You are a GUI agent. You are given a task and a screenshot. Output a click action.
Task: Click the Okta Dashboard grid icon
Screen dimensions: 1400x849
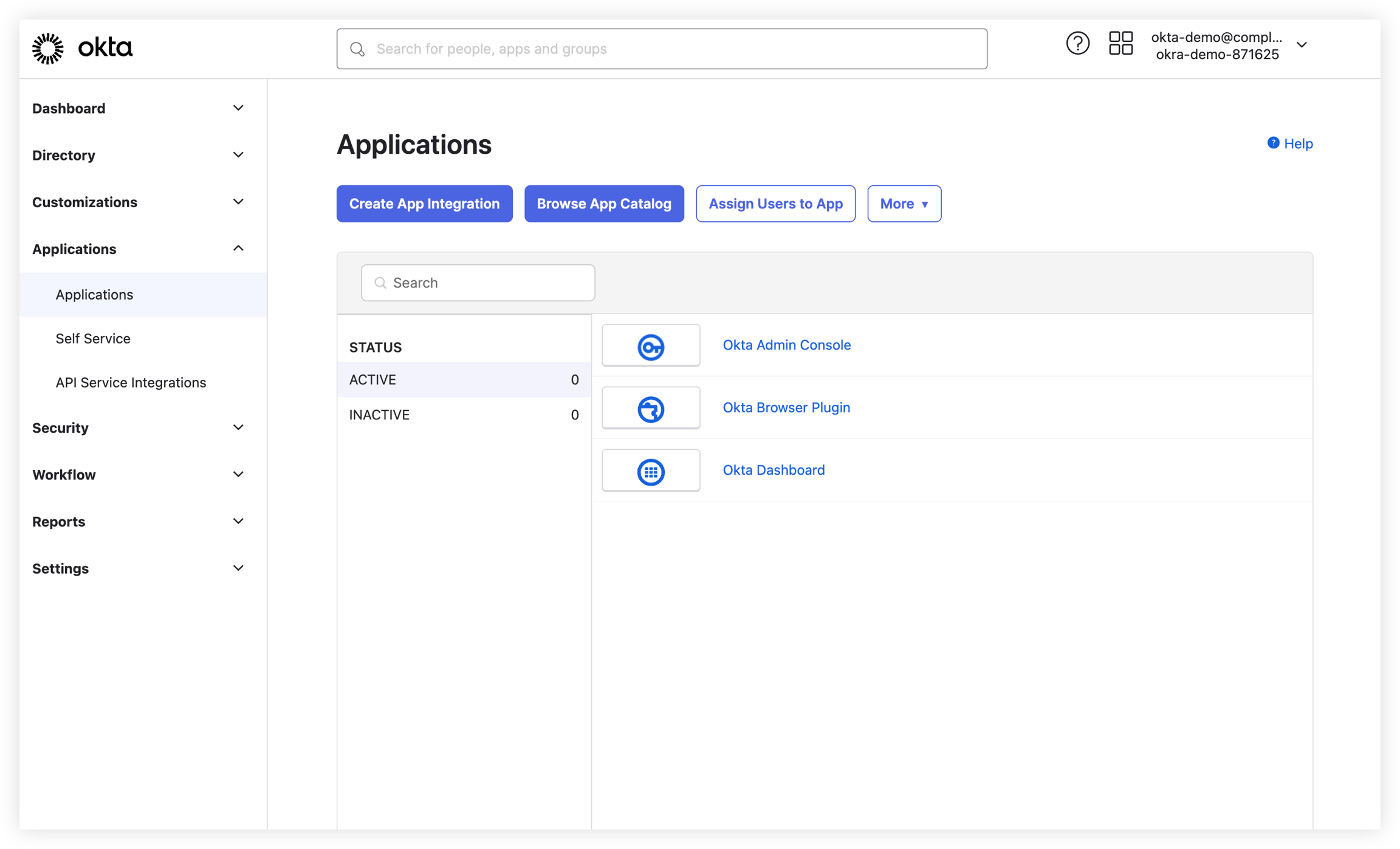(x=650, y=471)
